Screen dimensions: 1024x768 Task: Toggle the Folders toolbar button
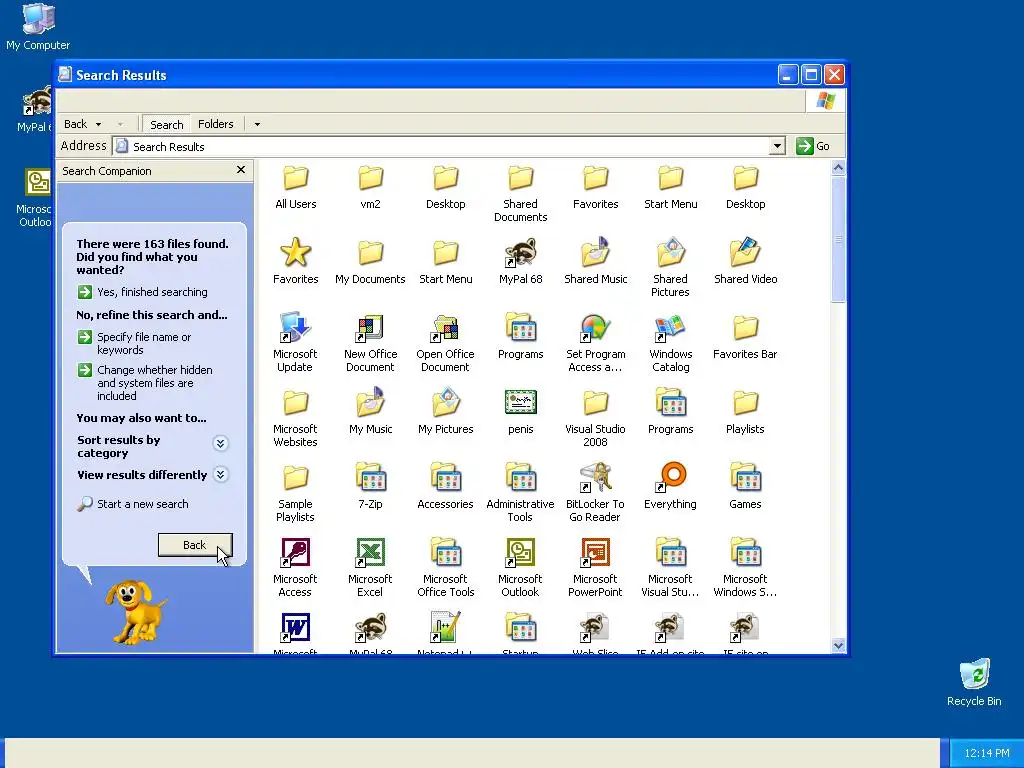point(216,124)
